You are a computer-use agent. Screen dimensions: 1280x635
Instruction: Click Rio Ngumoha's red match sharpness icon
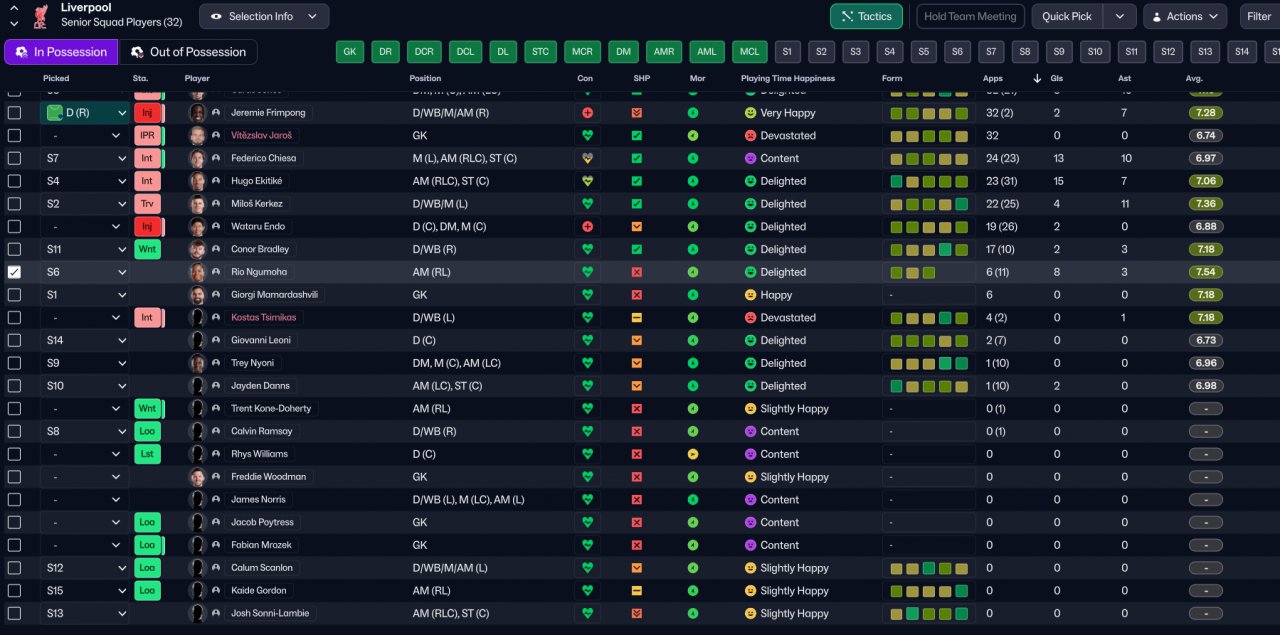637,272
